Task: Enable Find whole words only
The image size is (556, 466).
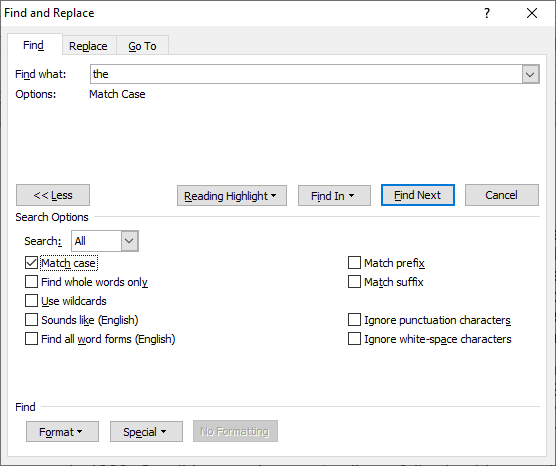Action: point(31,282)
